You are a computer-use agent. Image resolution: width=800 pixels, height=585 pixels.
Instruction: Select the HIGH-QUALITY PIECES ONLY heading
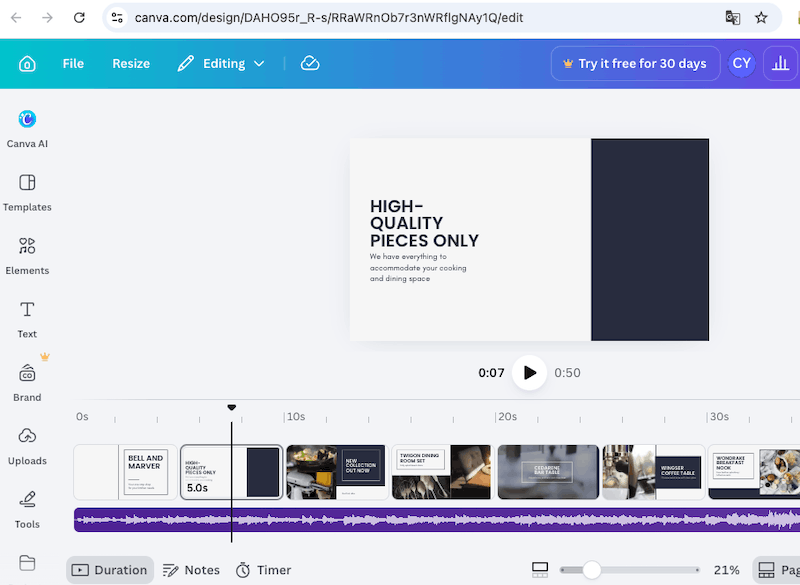[424, 223]
